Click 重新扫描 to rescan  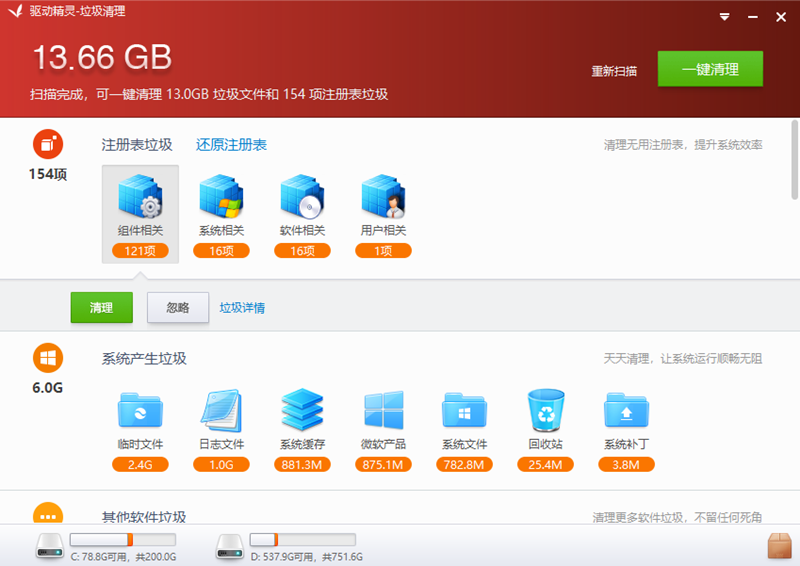(x=614, y=71)
